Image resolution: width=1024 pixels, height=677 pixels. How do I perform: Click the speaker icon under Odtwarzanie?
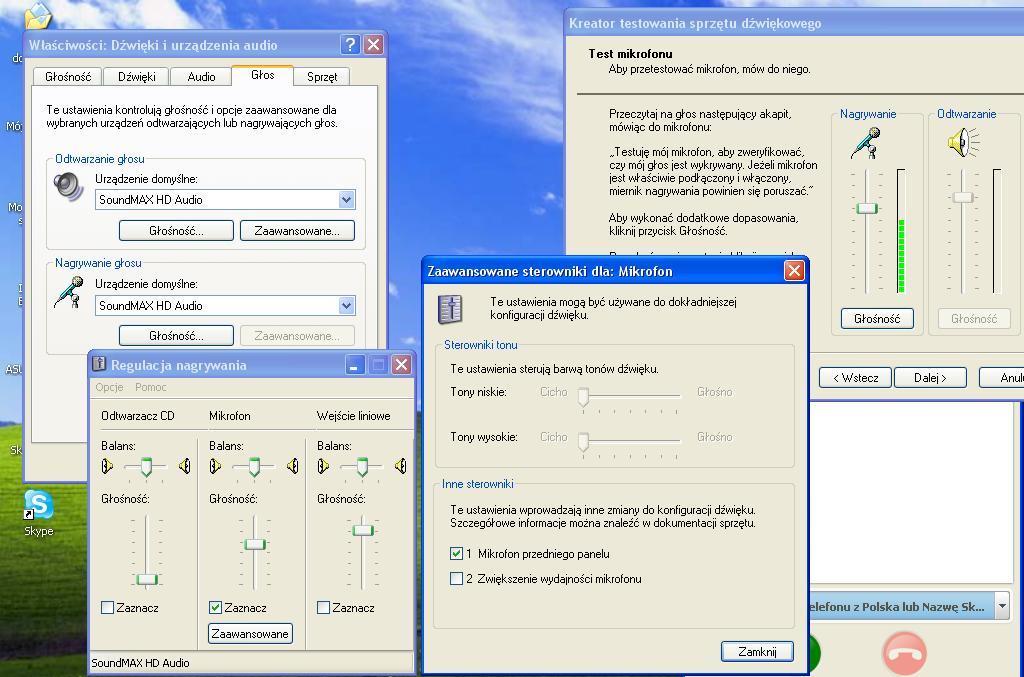(x=962, y=143)
